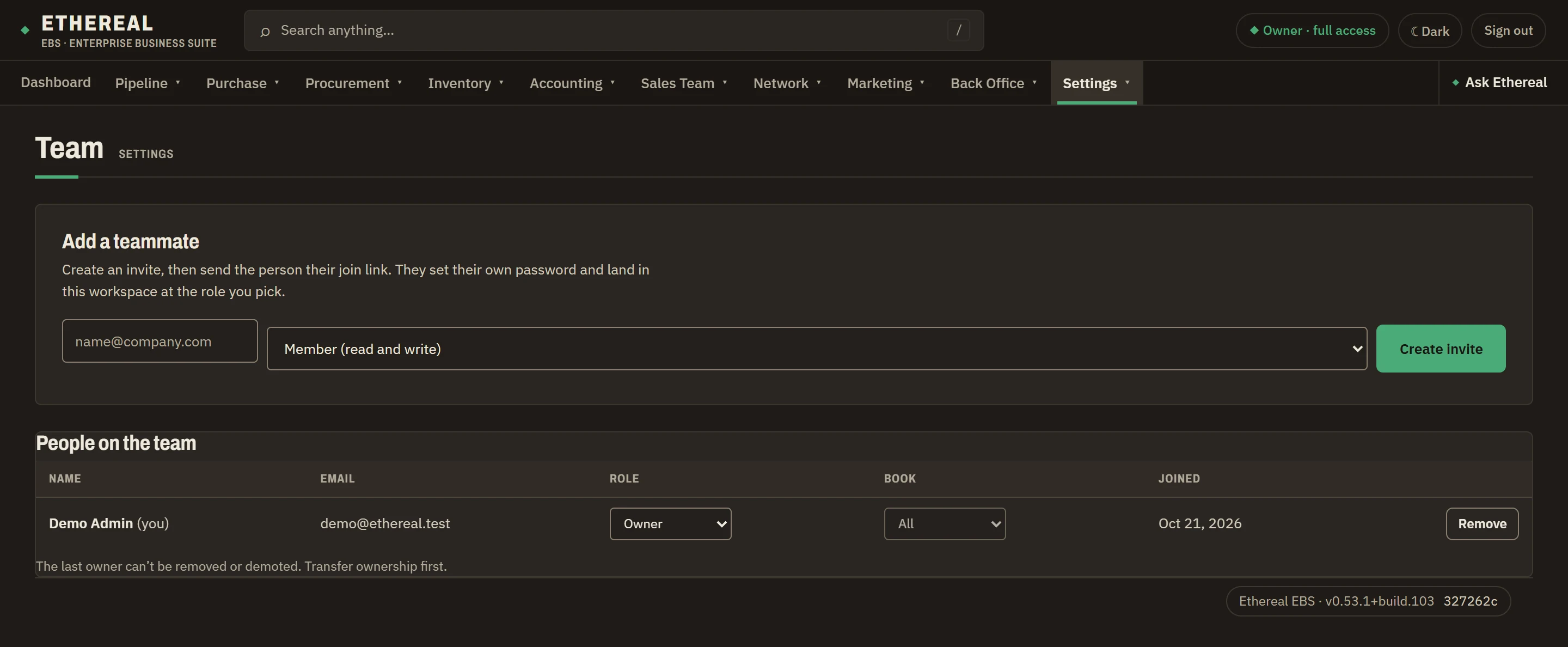
Task: Focus the Search anything field
Action: point(614,30)
